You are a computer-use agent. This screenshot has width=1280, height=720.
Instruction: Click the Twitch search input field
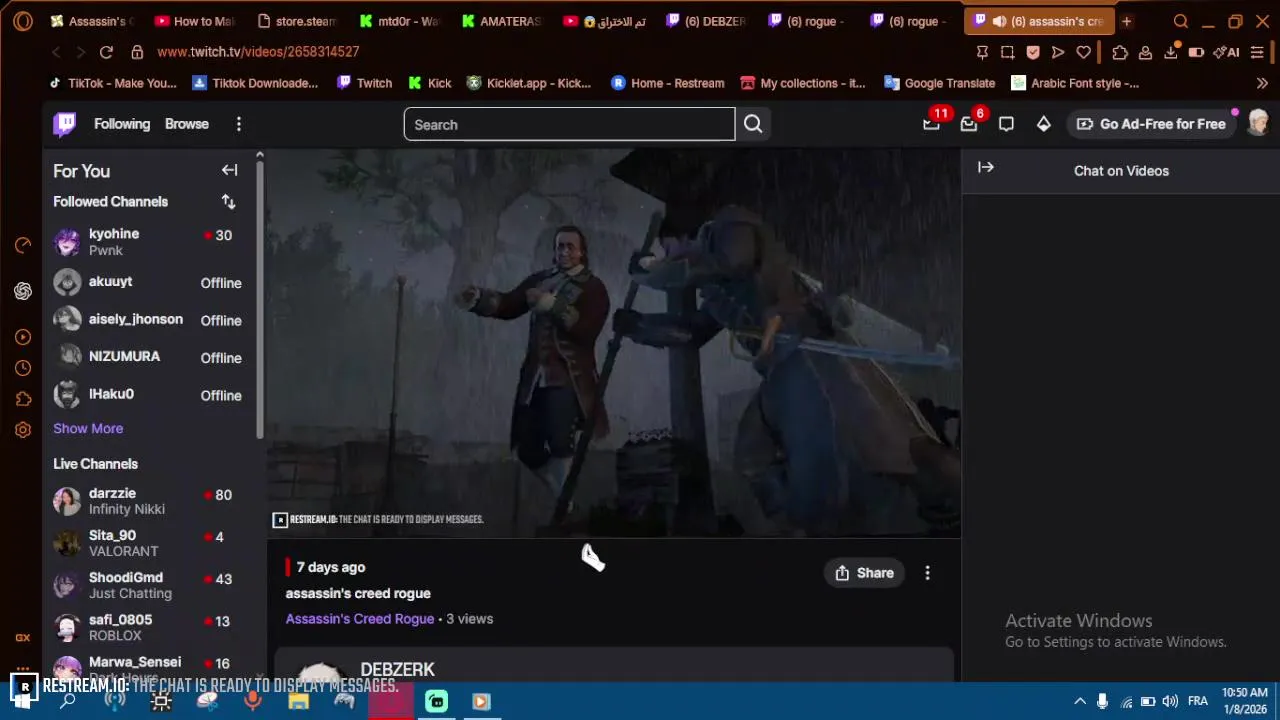[x=569, y=125]
